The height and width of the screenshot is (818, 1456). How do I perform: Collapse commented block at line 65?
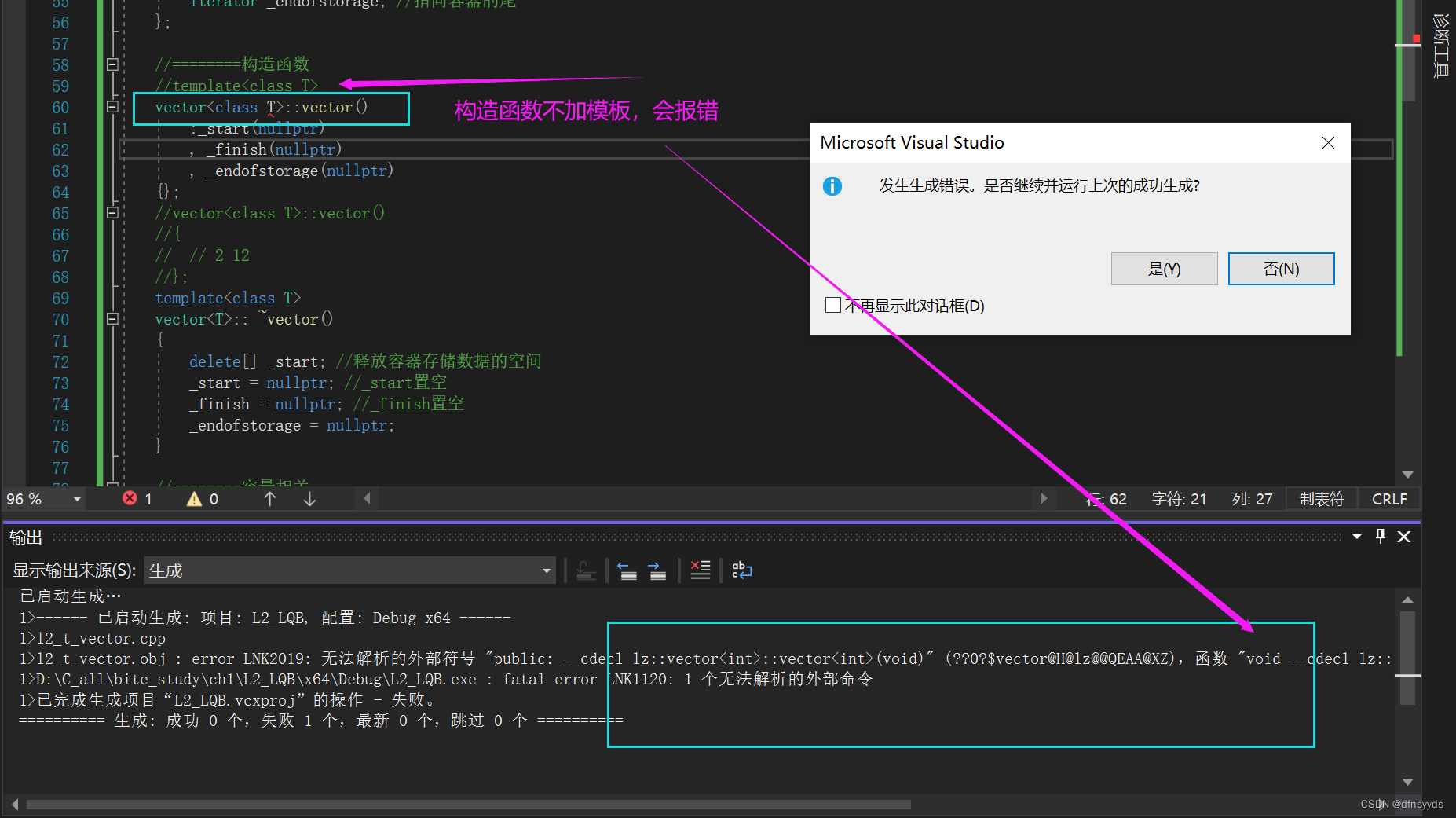point(112,213)
